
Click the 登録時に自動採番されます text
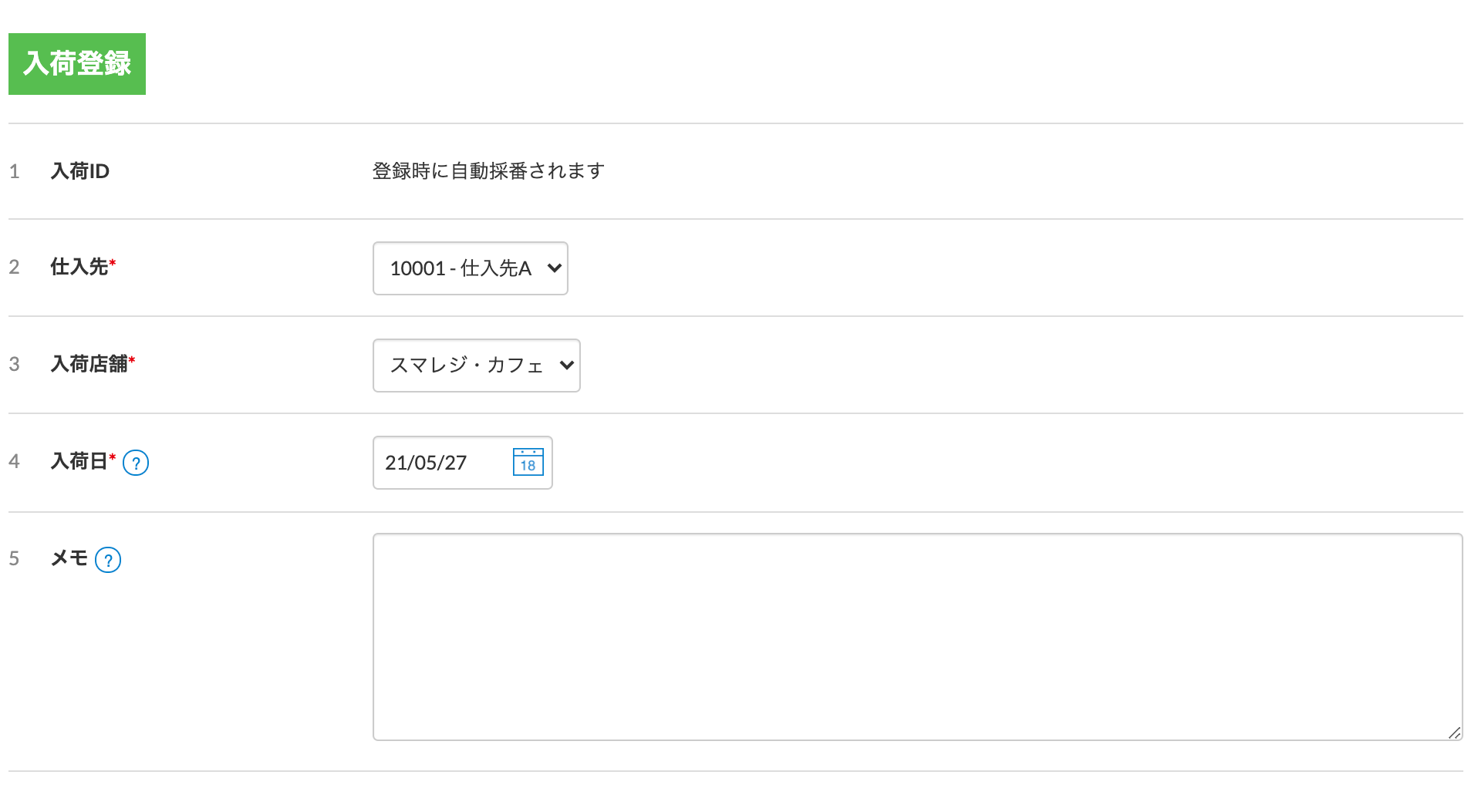tap(488, 171)
